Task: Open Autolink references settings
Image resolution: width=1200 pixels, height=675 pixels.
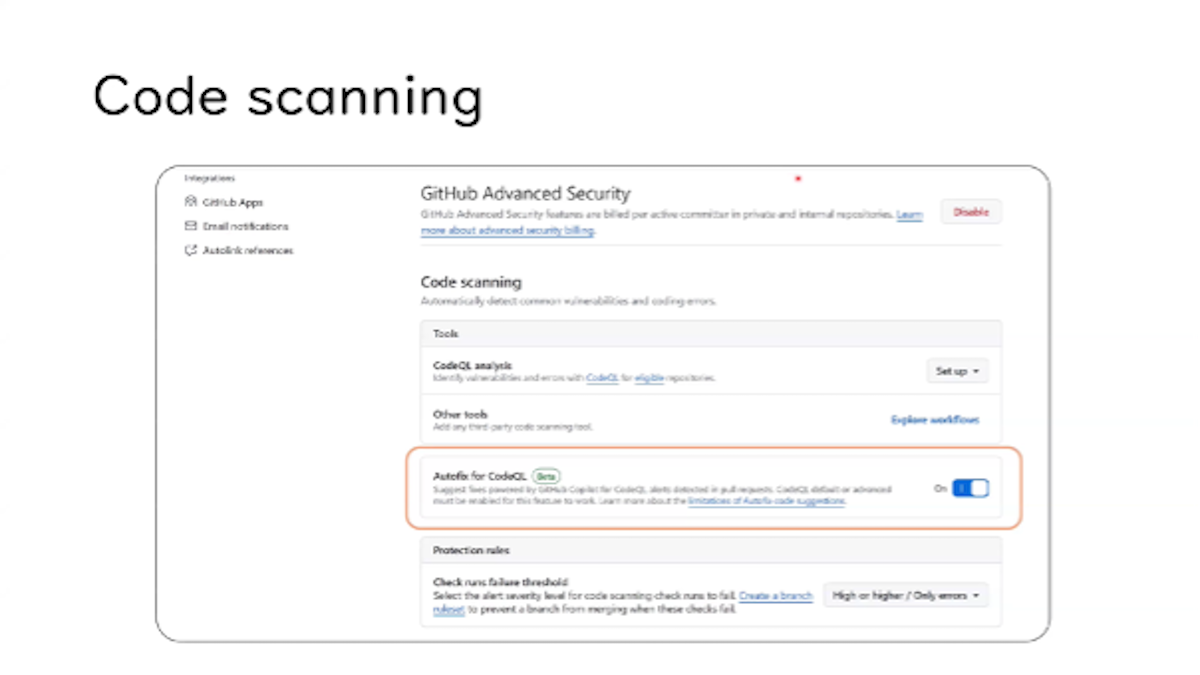Action: pos(248,251)
